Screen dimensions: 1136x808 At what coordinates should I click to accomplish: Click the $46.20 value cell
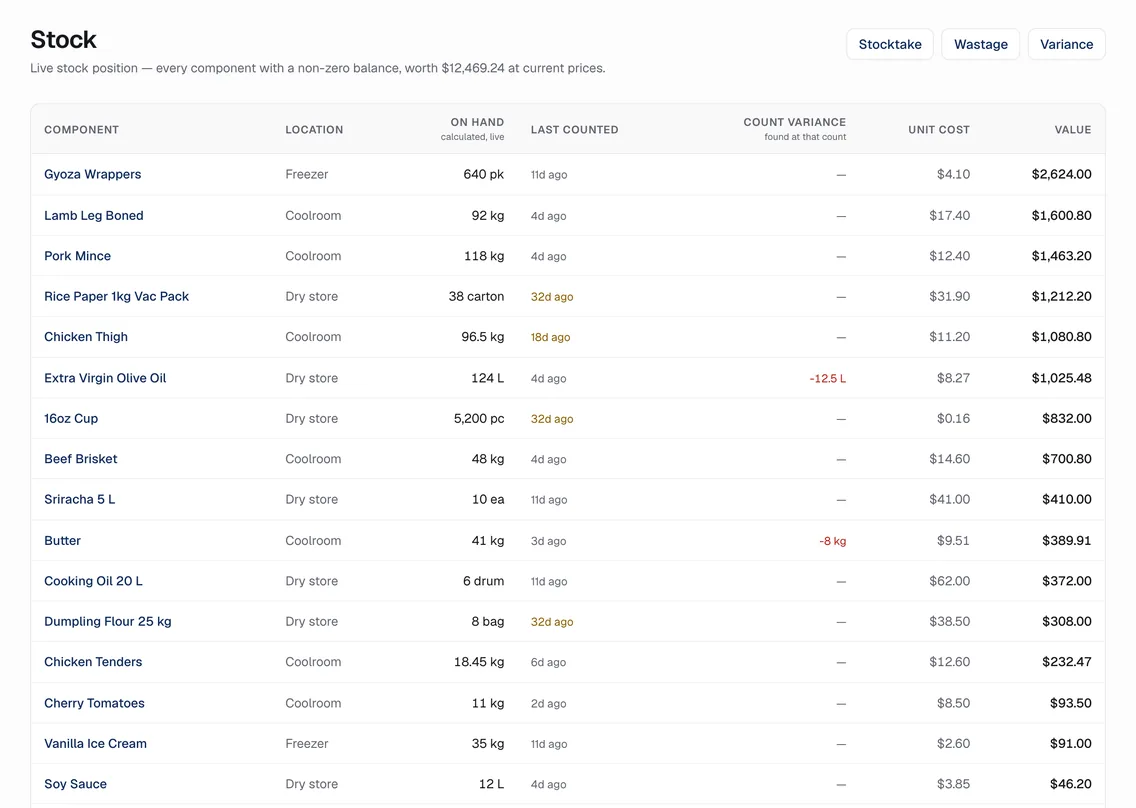1070,785
